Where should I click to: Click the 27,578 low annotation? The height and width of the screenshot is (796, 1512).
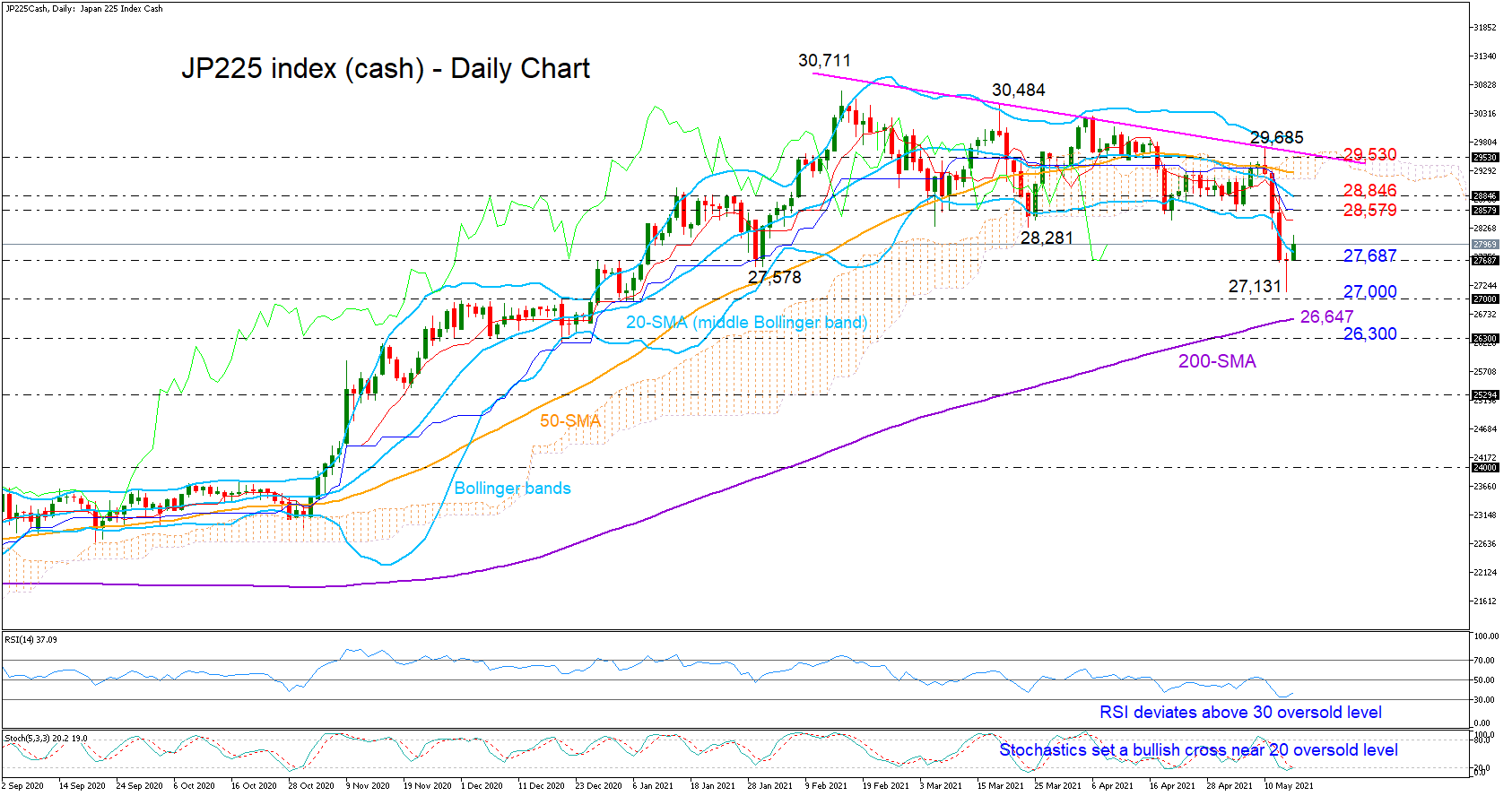coord(775,278)
